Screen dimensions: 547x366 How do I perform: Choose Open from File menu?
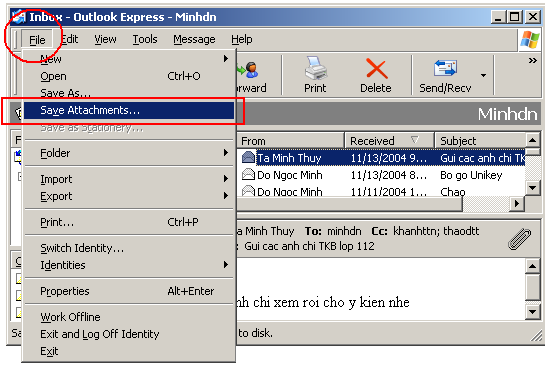coord(129,76)
